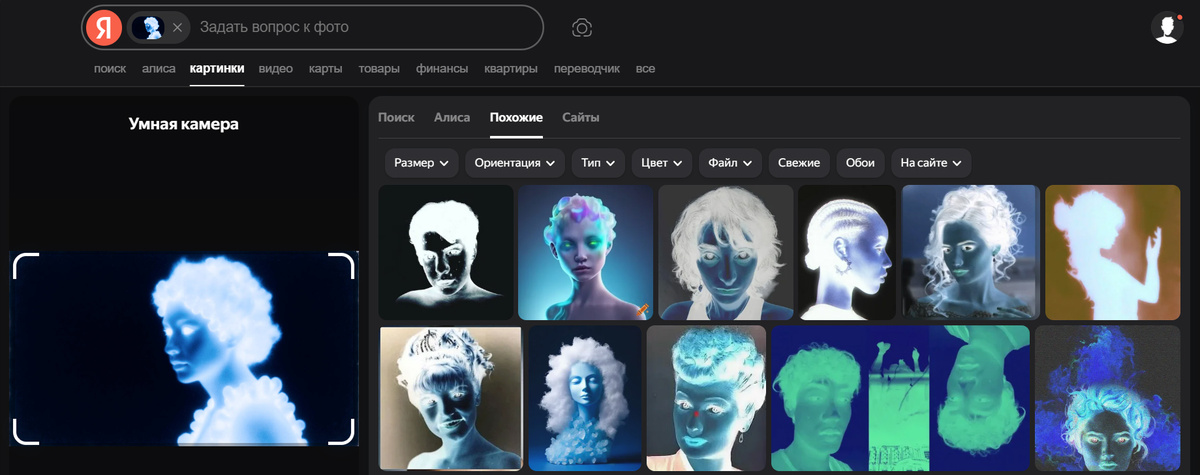Go to the "товары" section

point(379,69)
